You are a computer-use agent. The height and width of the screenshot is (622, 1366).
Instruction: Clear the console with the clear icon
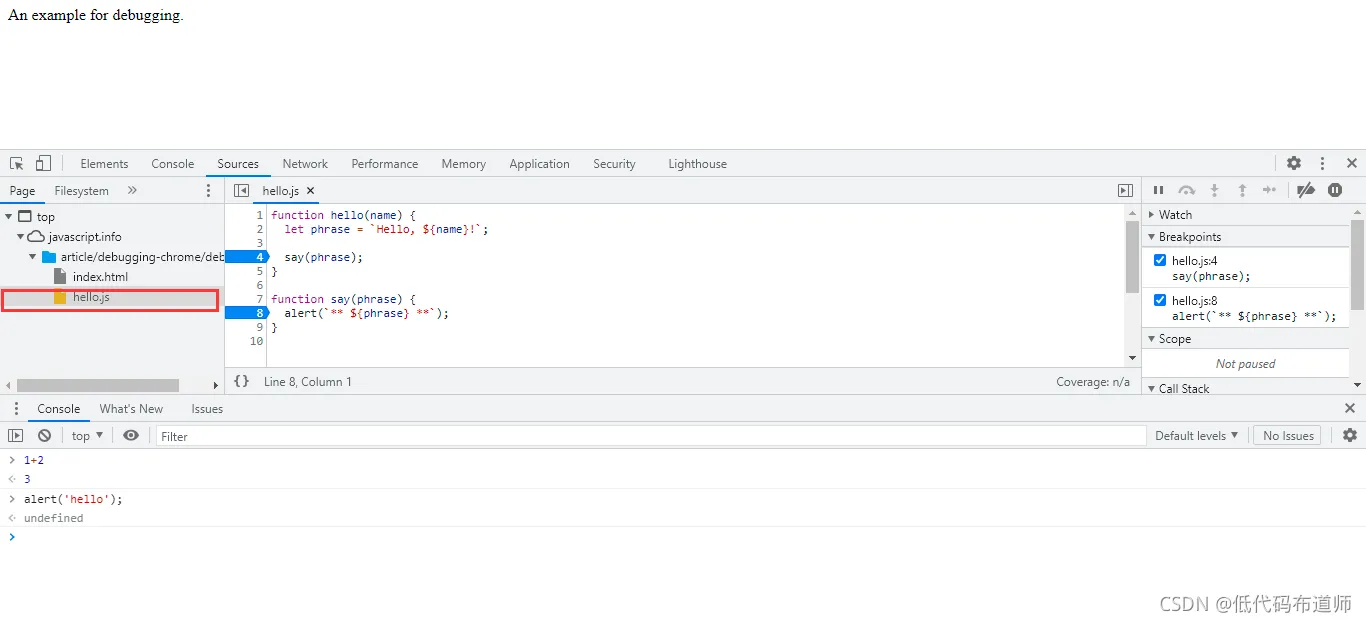[x=45, y=436]
